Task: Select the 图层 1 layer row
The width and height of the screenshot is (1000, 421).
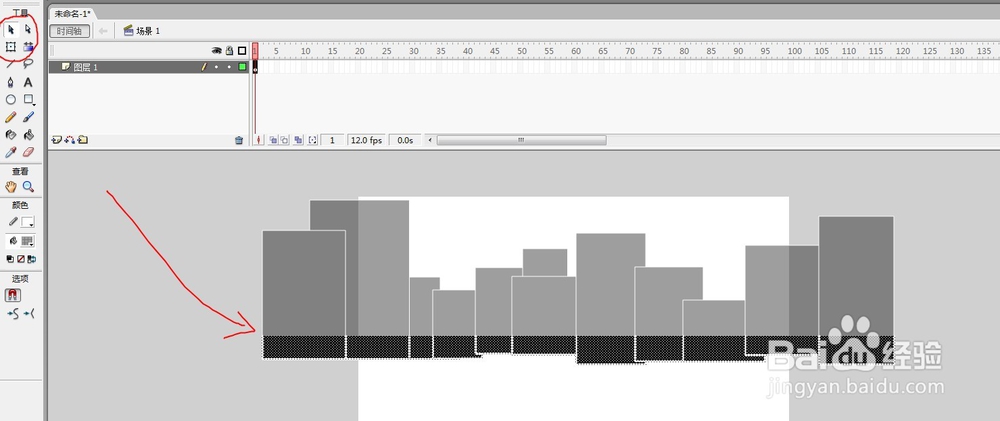Action: pyautogui.click(x=149, y=66)
